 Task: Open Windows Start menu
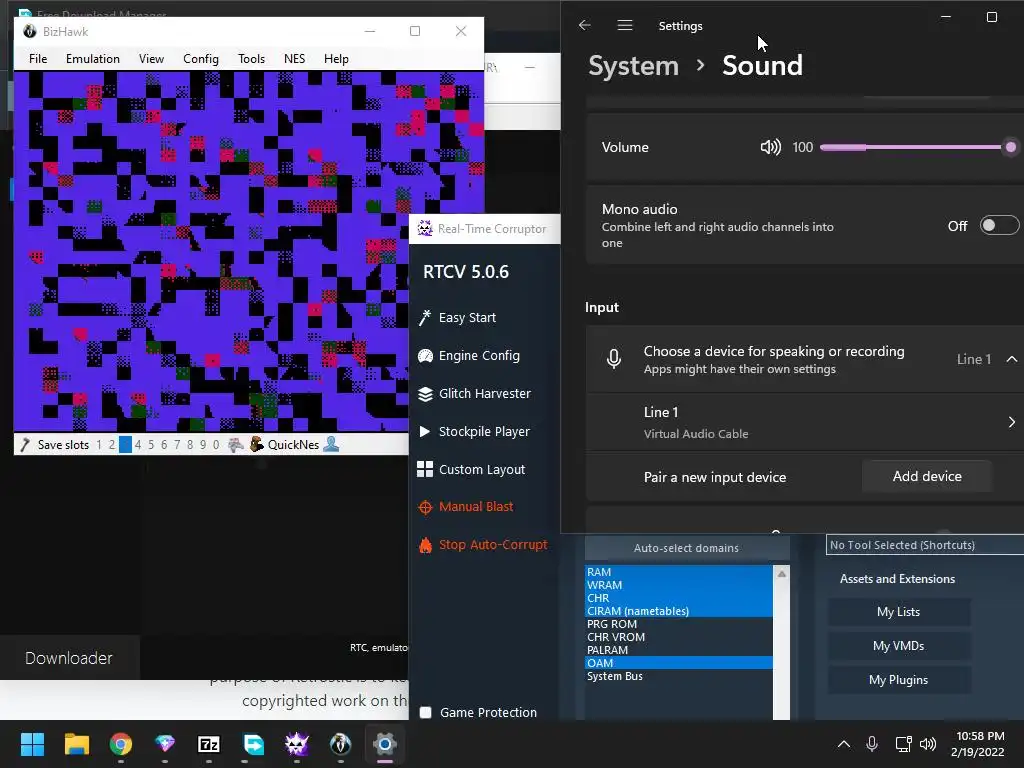(x=32, y=744)
